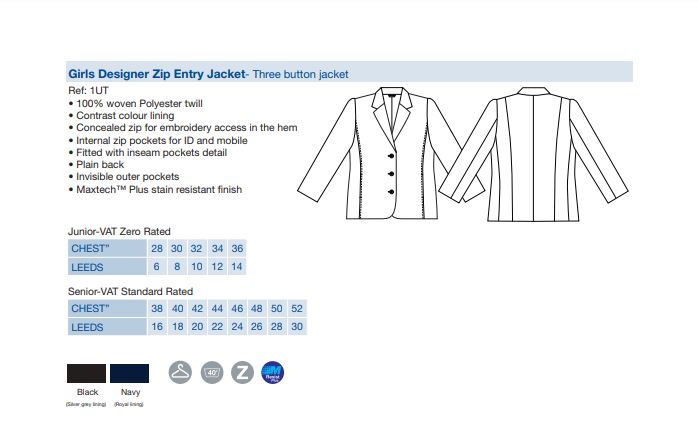Screen dimensions: 698x448
Task: Click the Ref: 1UT reference text
Action: pos(88,90)
